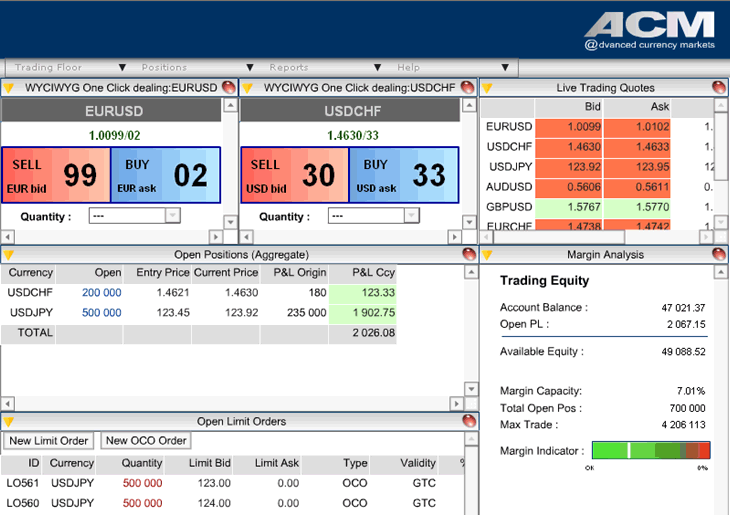
Task: Open the Help menu
Action: (453, 68)
